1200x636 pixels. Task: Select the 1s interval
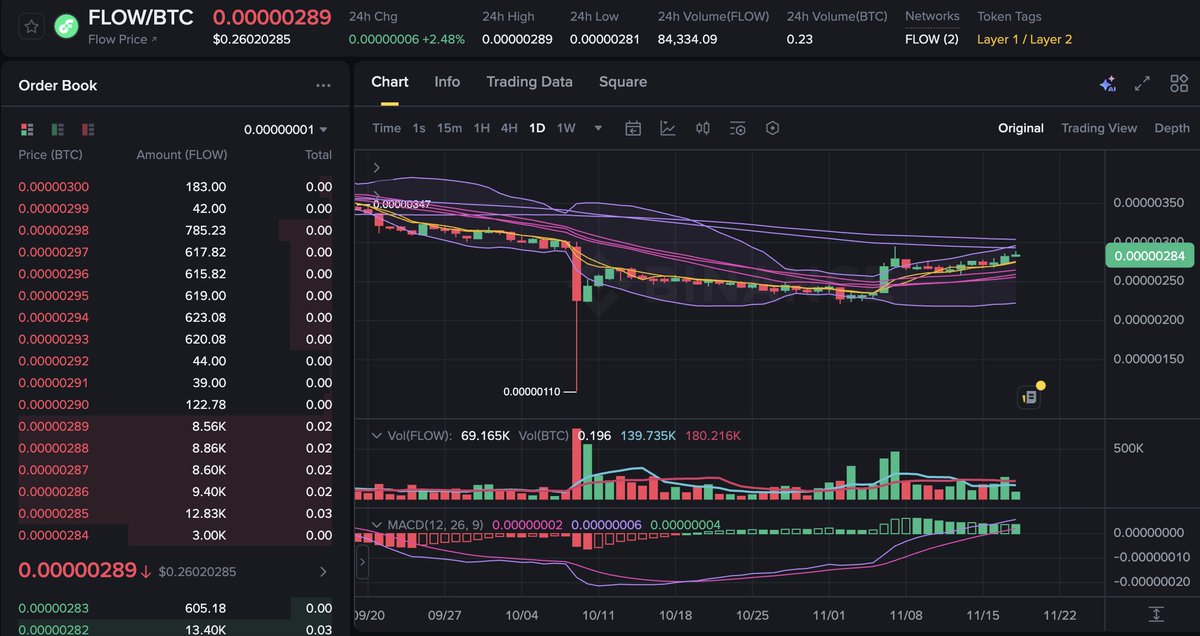(419, 128)
